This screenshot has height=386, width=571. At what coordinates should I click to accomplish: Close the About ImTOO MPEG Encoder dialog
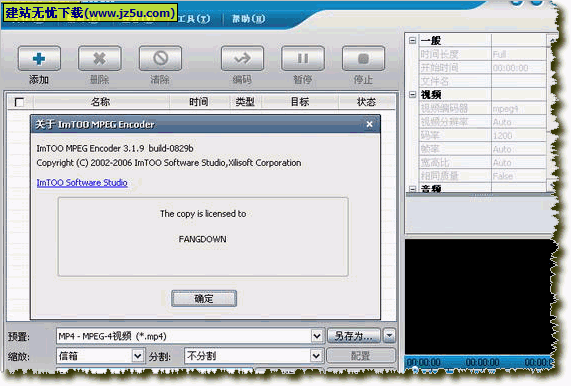[x=369, y=124]
